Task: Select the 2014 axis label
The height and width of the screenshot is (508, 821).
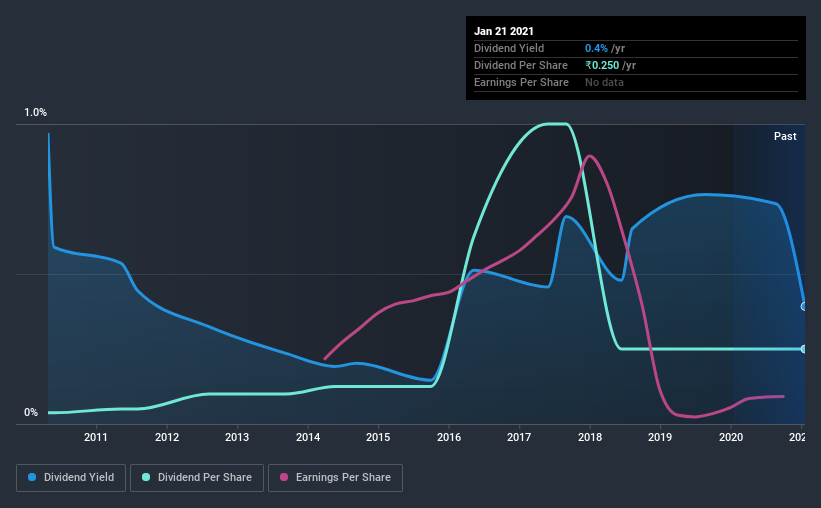Action: pyautogui.click(x=308, y=437)
